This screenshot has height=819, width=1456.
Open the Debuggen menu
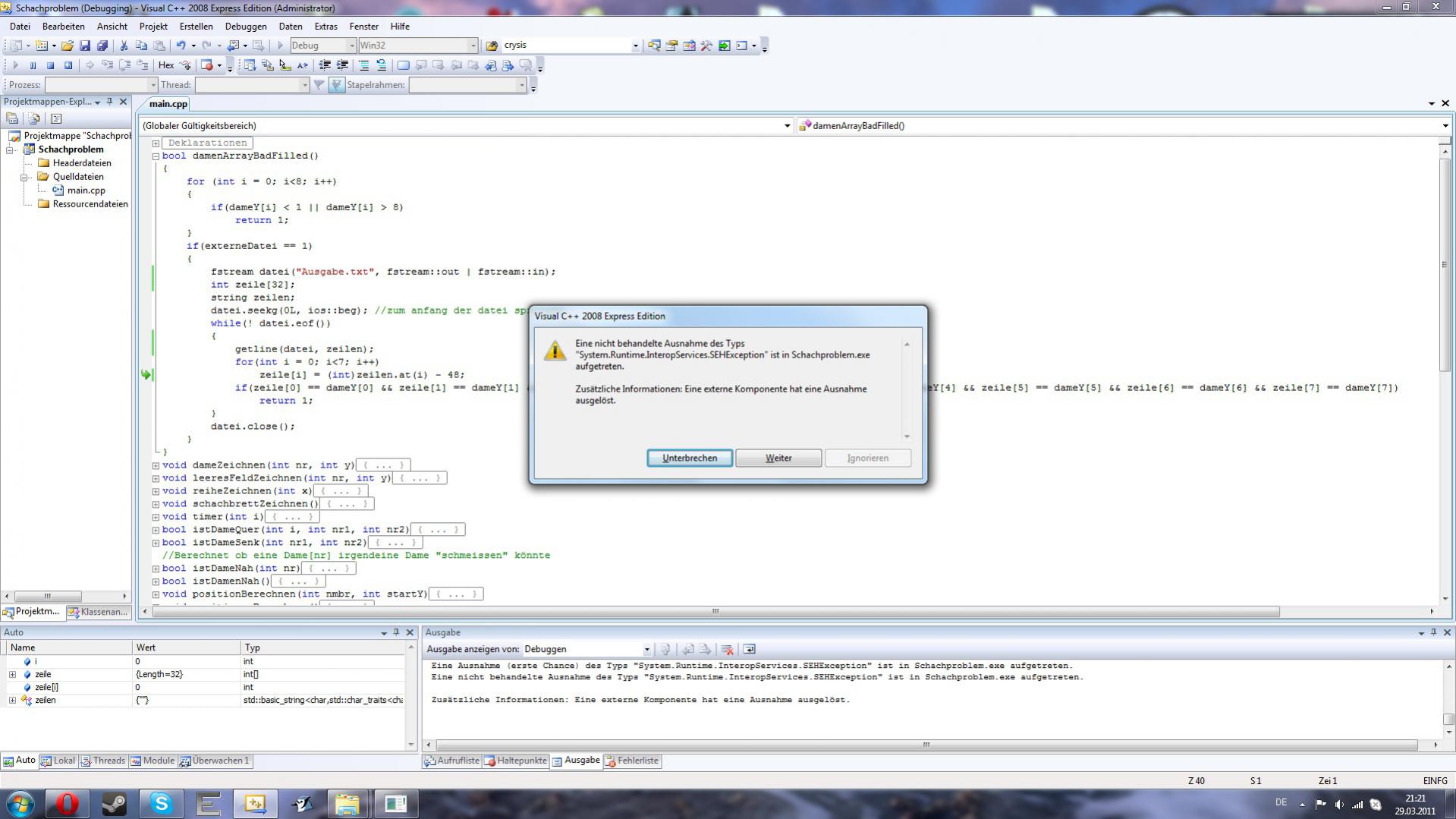245,26
